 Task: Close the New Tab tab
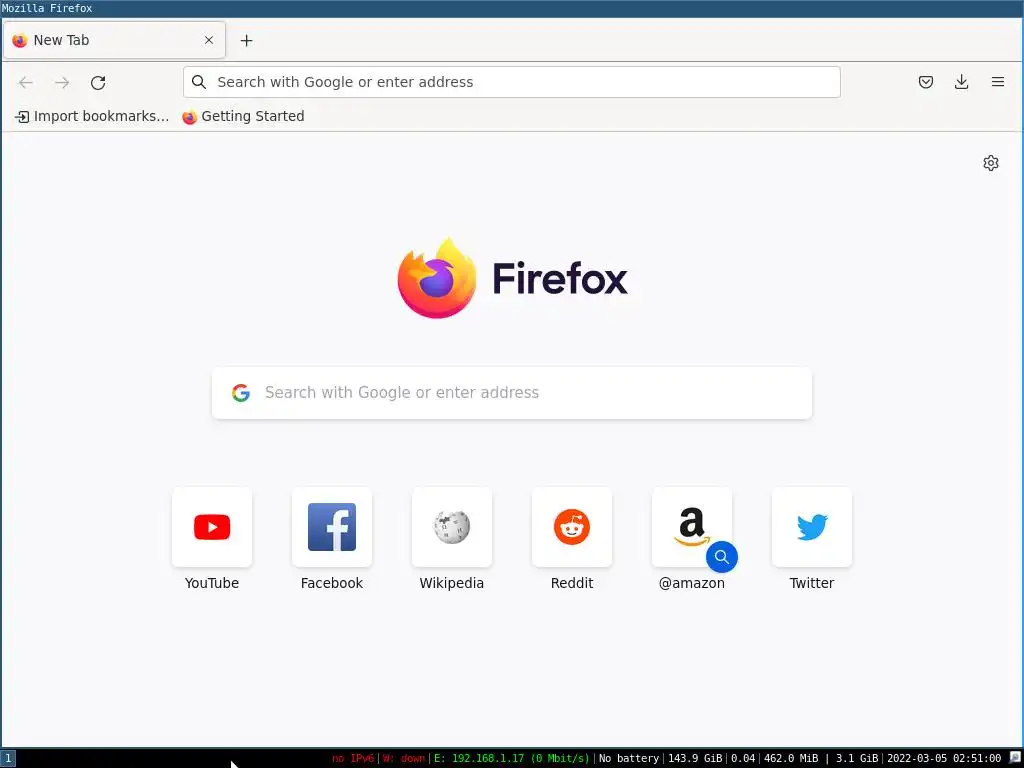(x=209, y=40)
